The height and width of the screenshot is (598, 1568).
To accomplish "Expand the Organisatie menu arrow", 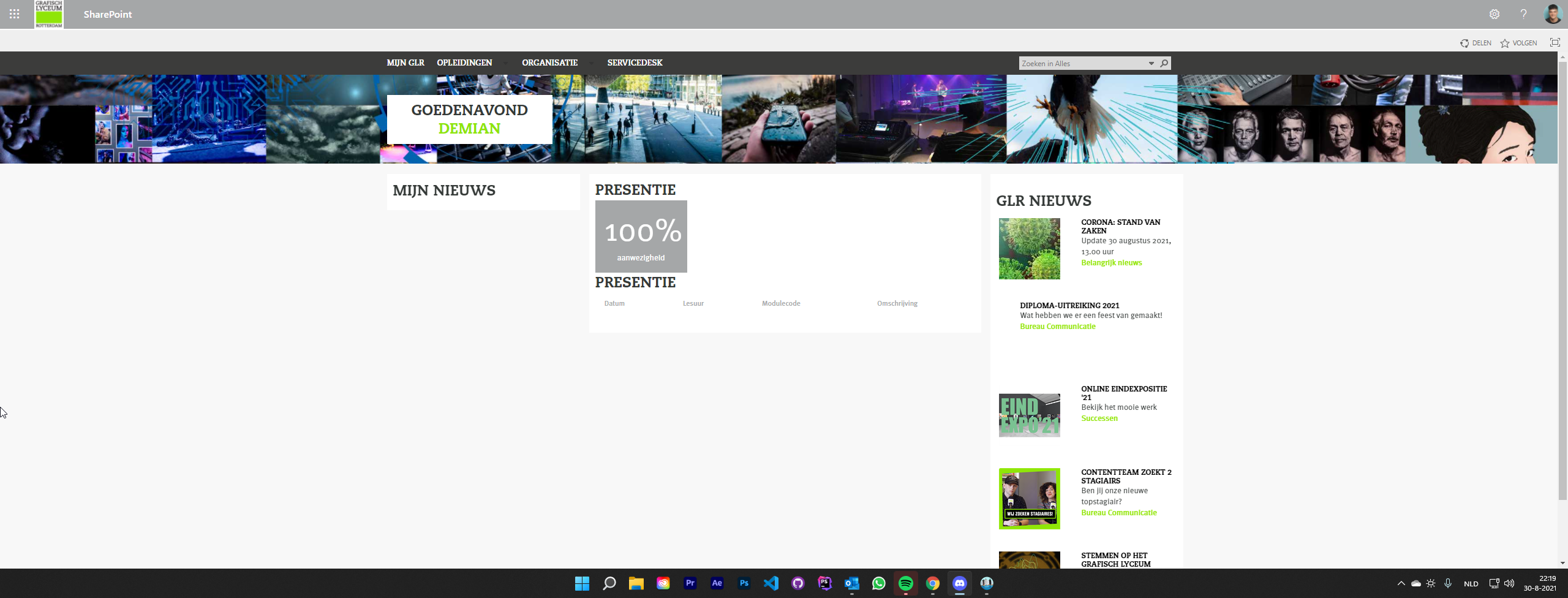I will click(x=591, y=63).
